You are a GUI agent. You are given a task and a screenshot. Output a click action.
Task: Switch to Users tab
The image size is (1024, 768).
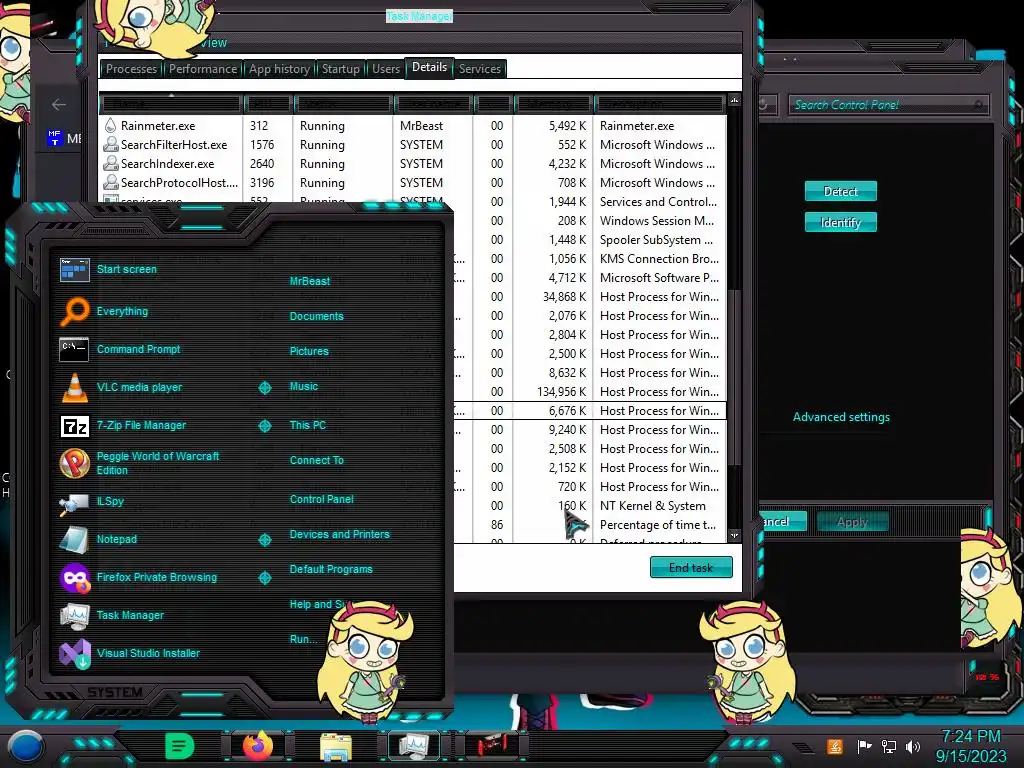click(x=385, y=69)
